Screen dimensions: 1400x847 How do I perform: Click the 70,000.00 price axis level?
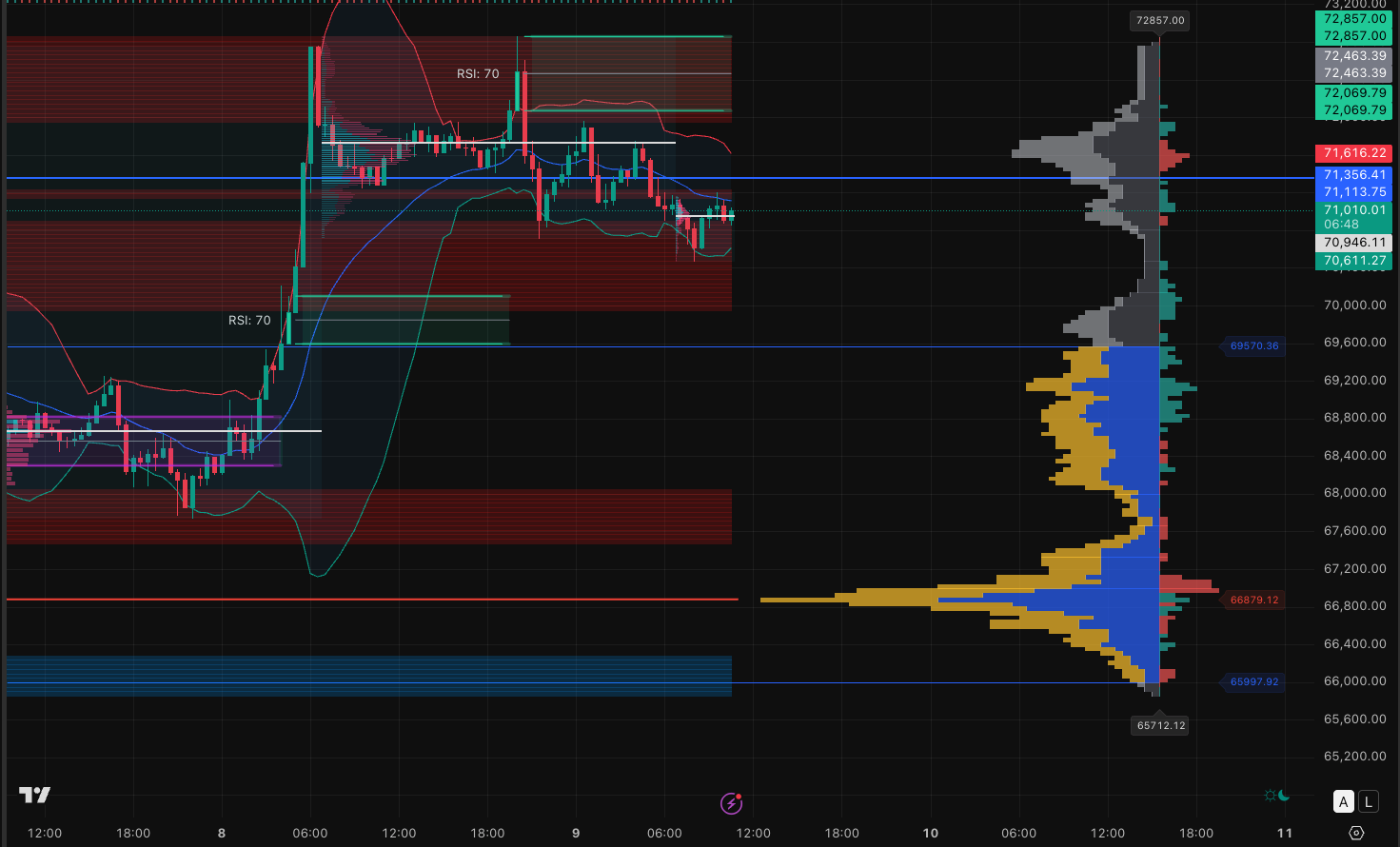click(1354, 305)
